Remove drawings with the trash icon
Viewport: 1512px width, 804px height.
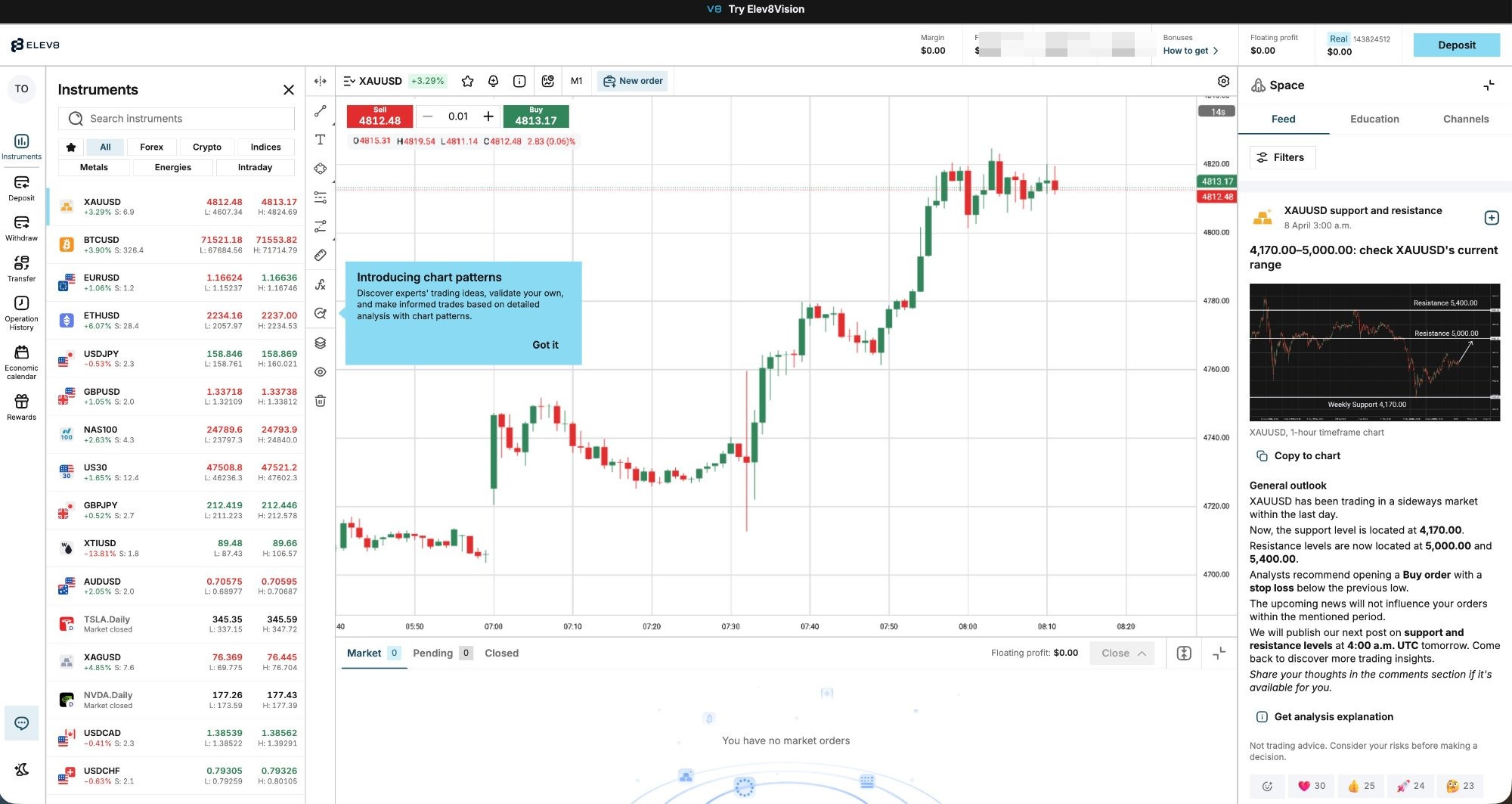click(320, 401)
